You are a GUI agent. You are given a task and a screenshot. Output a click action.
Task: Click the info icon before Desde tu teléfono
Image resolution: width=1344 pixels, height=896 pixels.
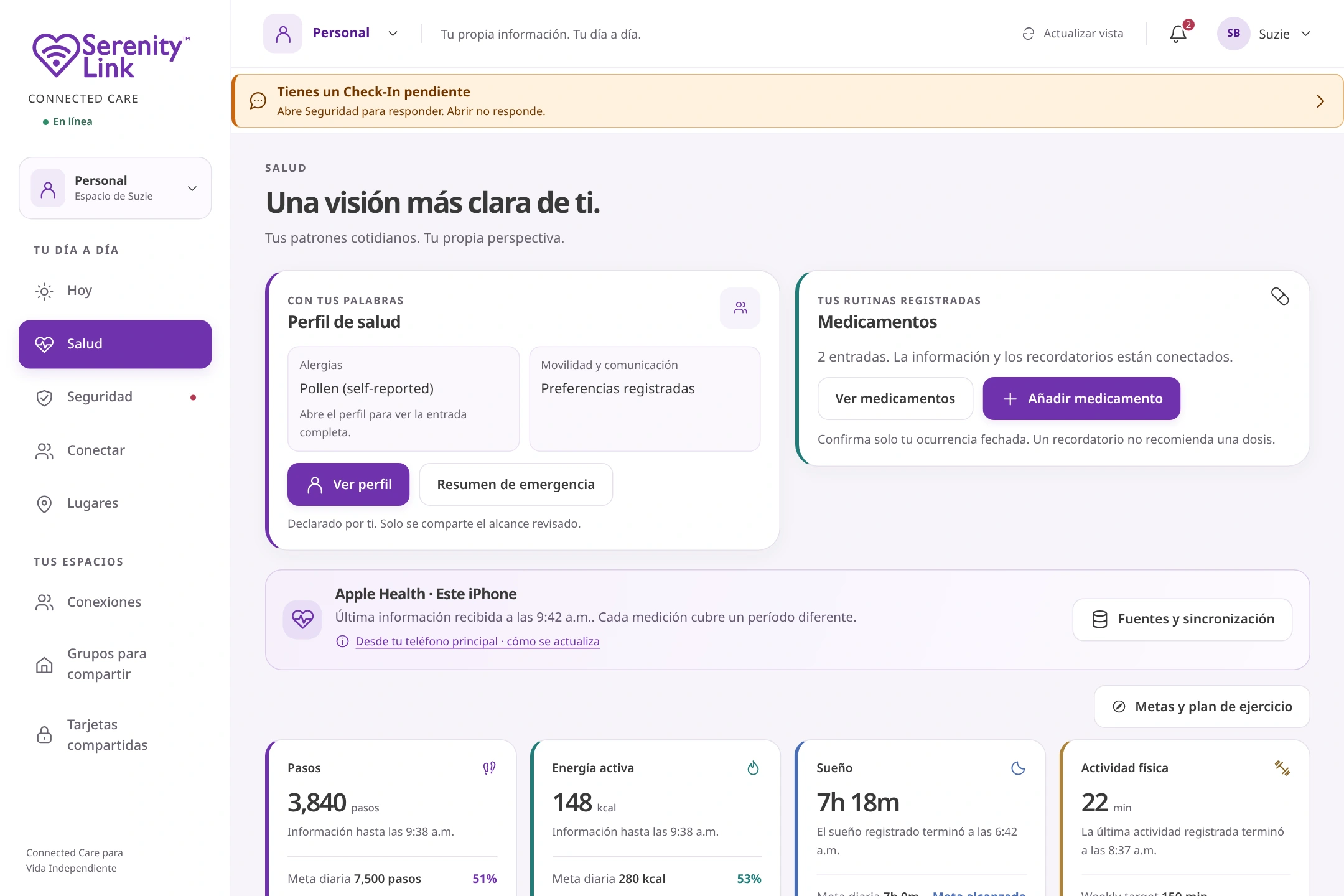point(342,642)
